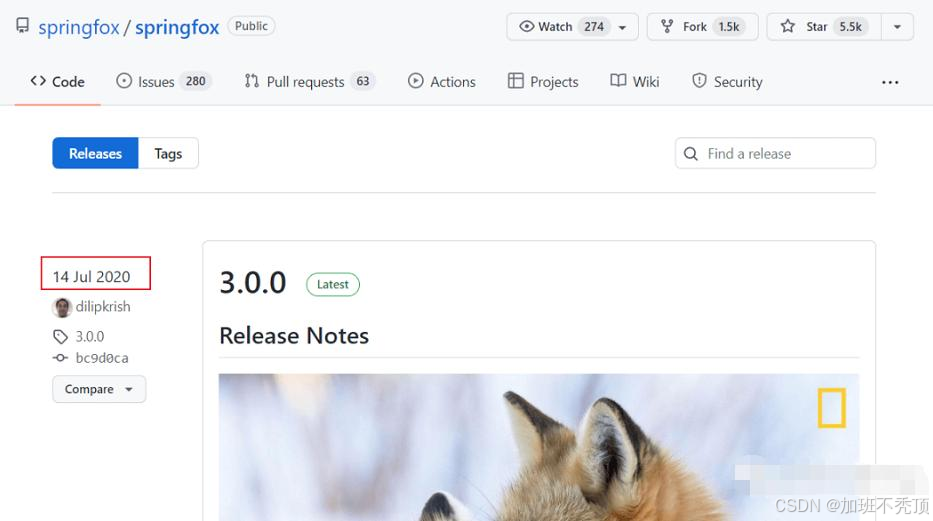Open the Pull requests tab
Image resolution: width=933 pixels, height=521 pixels.
(309, 81)
